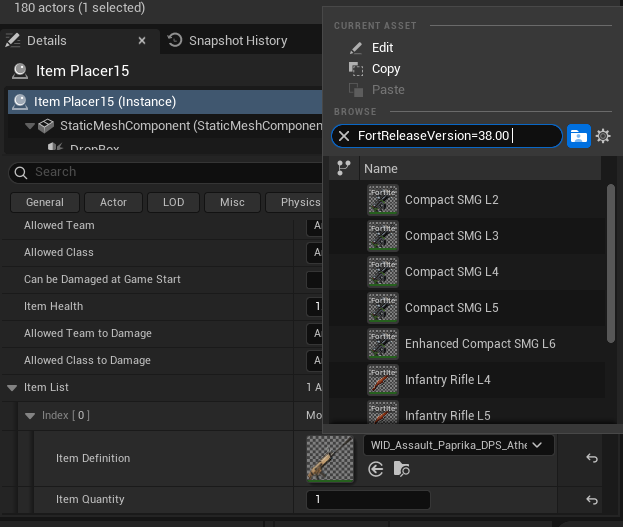Click the Snapshot History clock icon
The image size is (623, 527).
coord(175,40)
